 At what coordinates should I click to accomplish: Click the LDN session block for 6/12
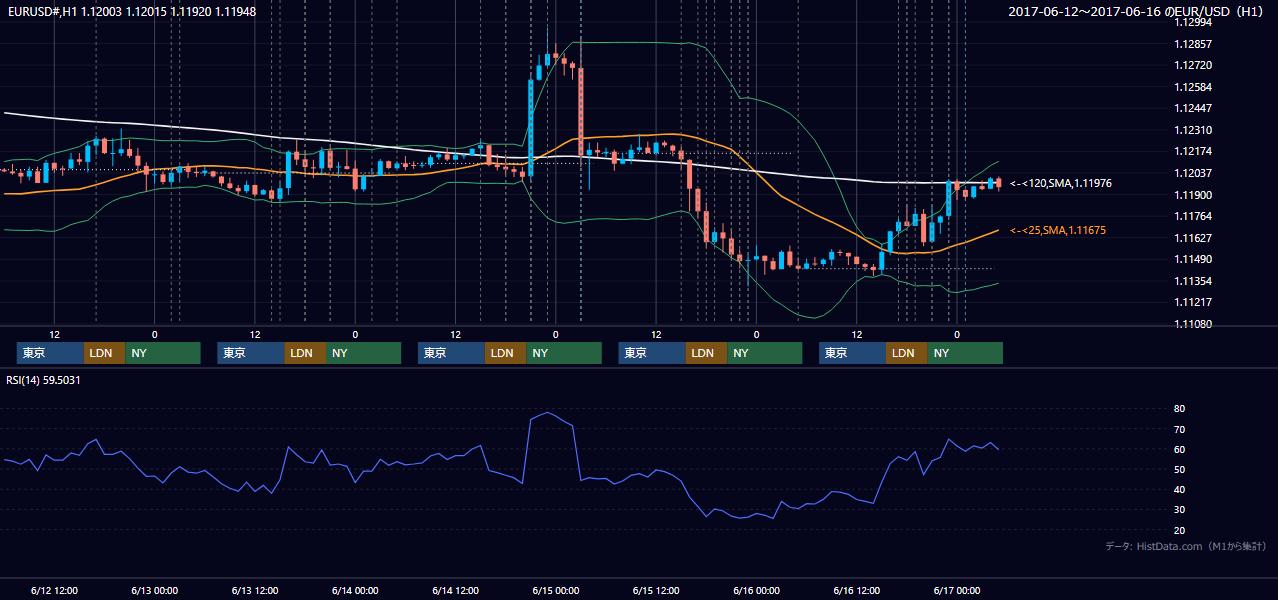[x=105, y=353]
